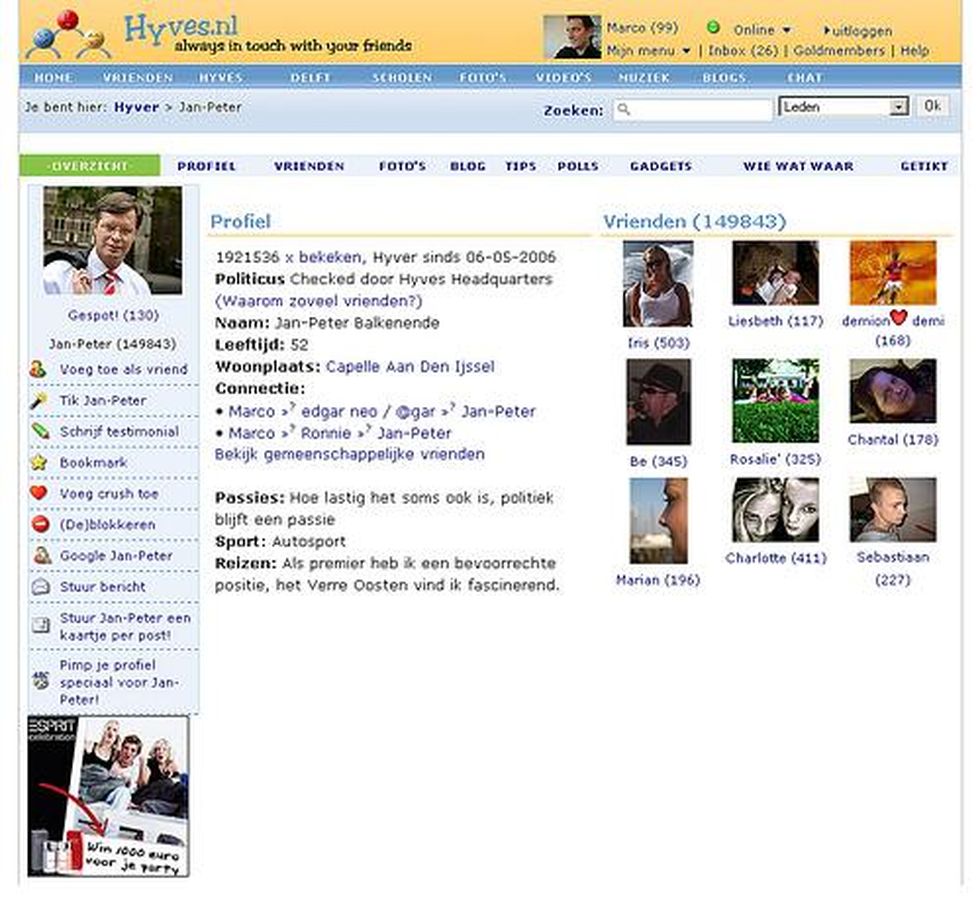980x909 pixels.
Task: Click the green Online status icon
Action: click(713, 28)
